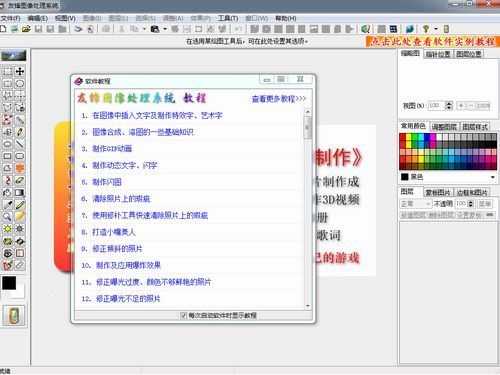The width and height of the screenshot is (500, 375).
Task: Click the yellow Help question toolbar icon
Action: [x=426, y=29]
